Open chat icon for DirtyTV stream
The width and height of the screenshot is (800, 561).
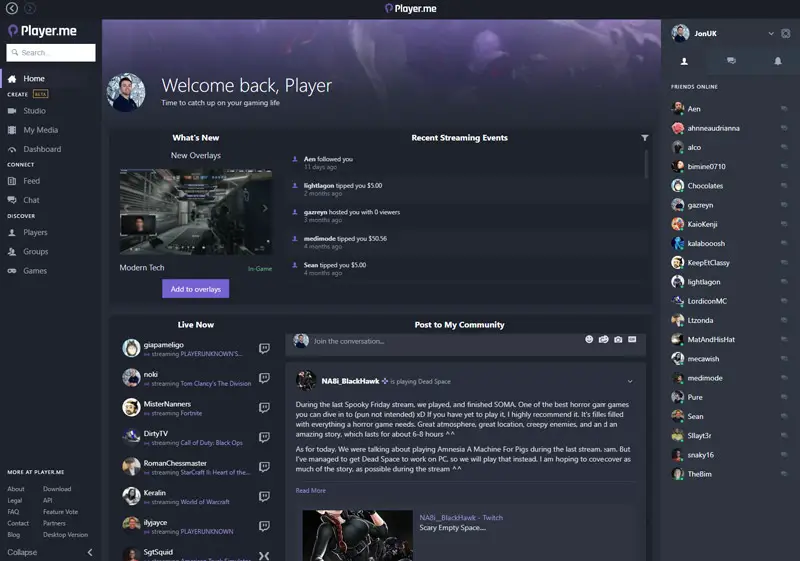[264, 437]
